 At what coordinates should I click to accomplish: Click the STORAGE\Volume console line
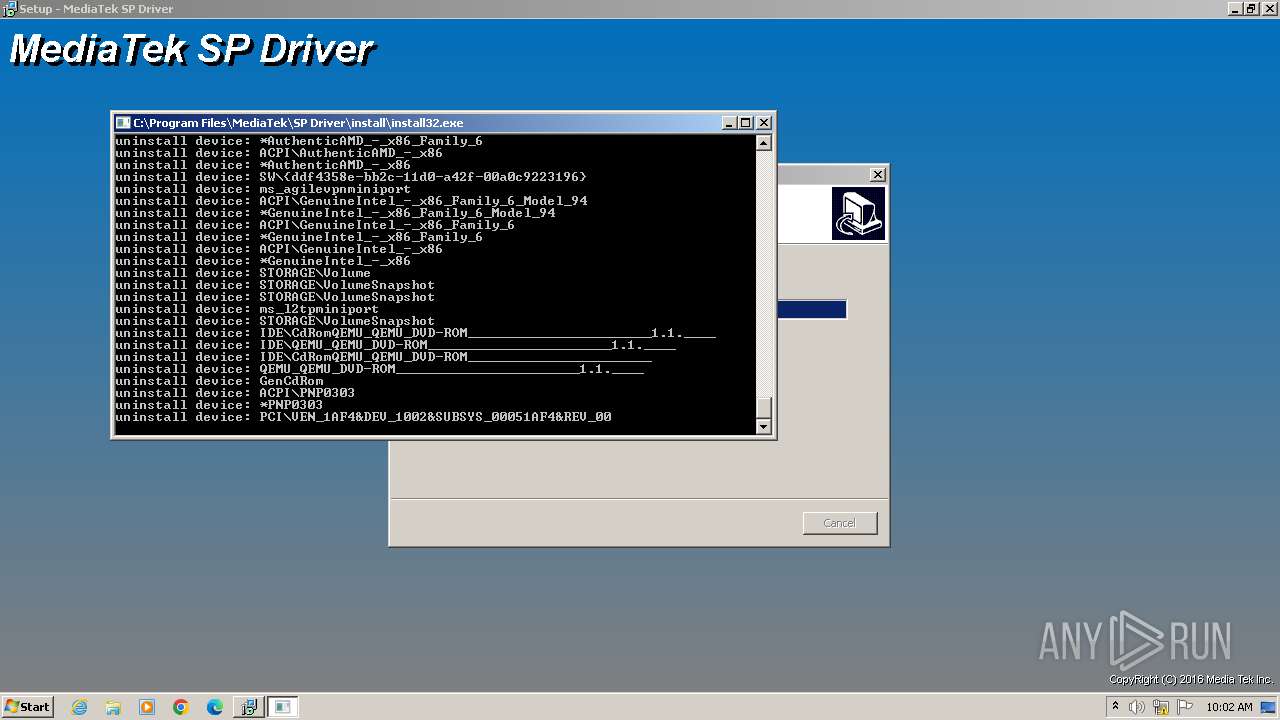[x=243, y=273]
